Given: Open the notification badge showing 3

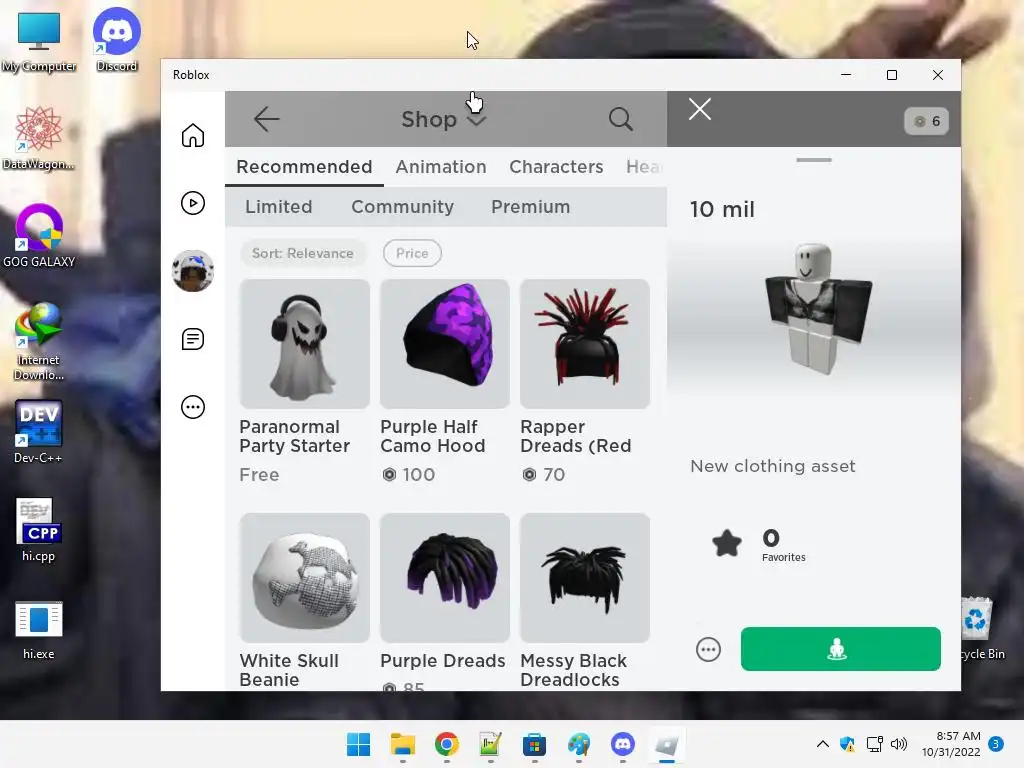Looking at the screenshot, I should pos(996,744).
